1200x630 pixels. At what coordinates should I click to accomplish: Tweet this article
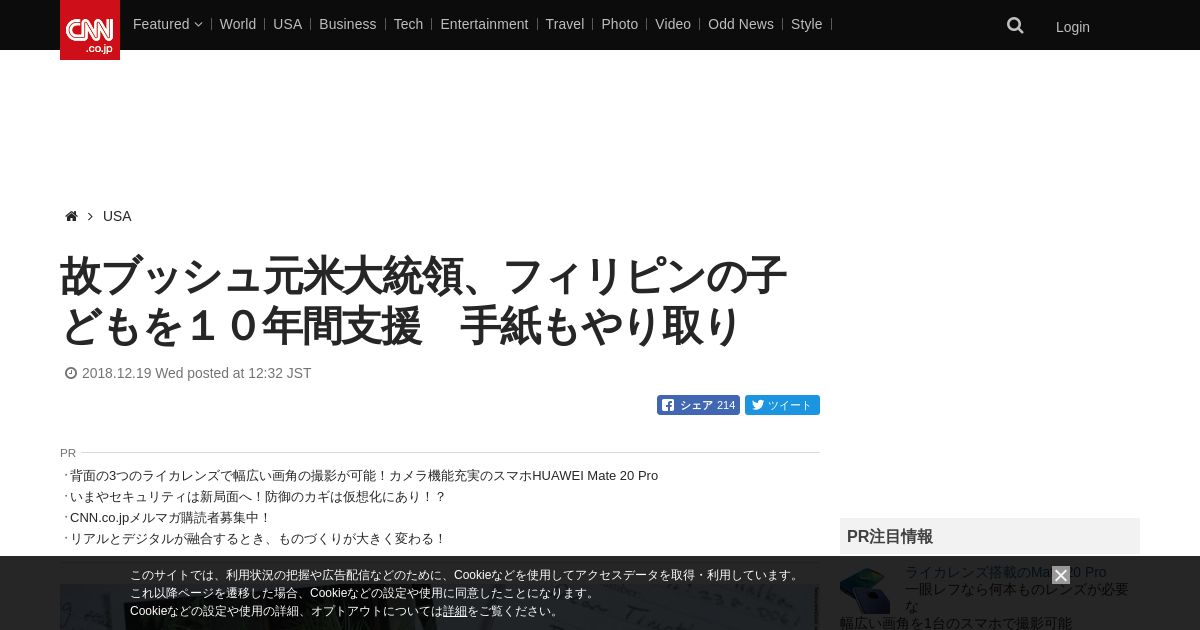coord(782,405)
